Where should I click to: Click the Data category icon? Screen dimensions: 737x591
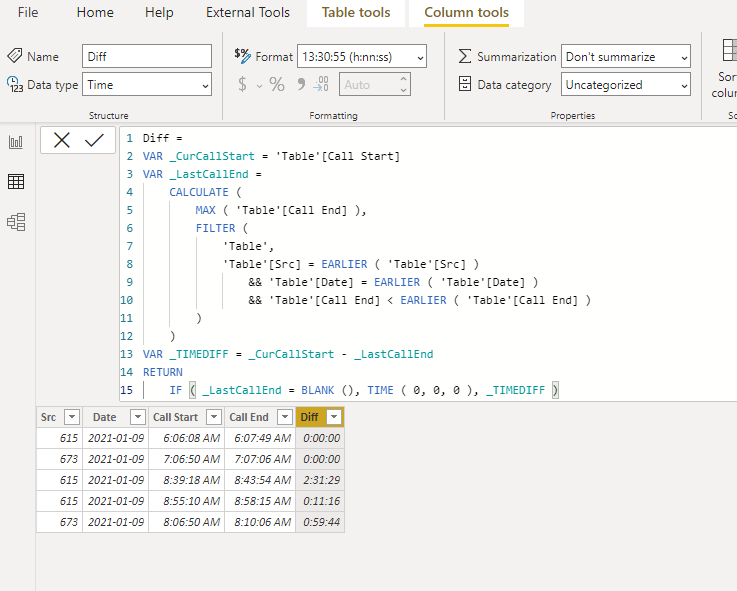pyautogui.click(x=464, y=84)
